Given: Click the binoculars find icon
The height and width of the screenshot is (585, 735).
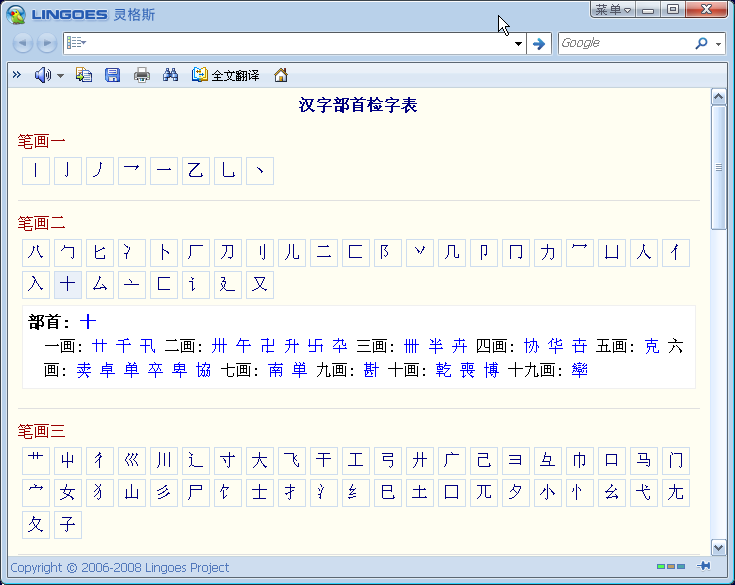Looking at the screenshot, I should coord(170,75).
